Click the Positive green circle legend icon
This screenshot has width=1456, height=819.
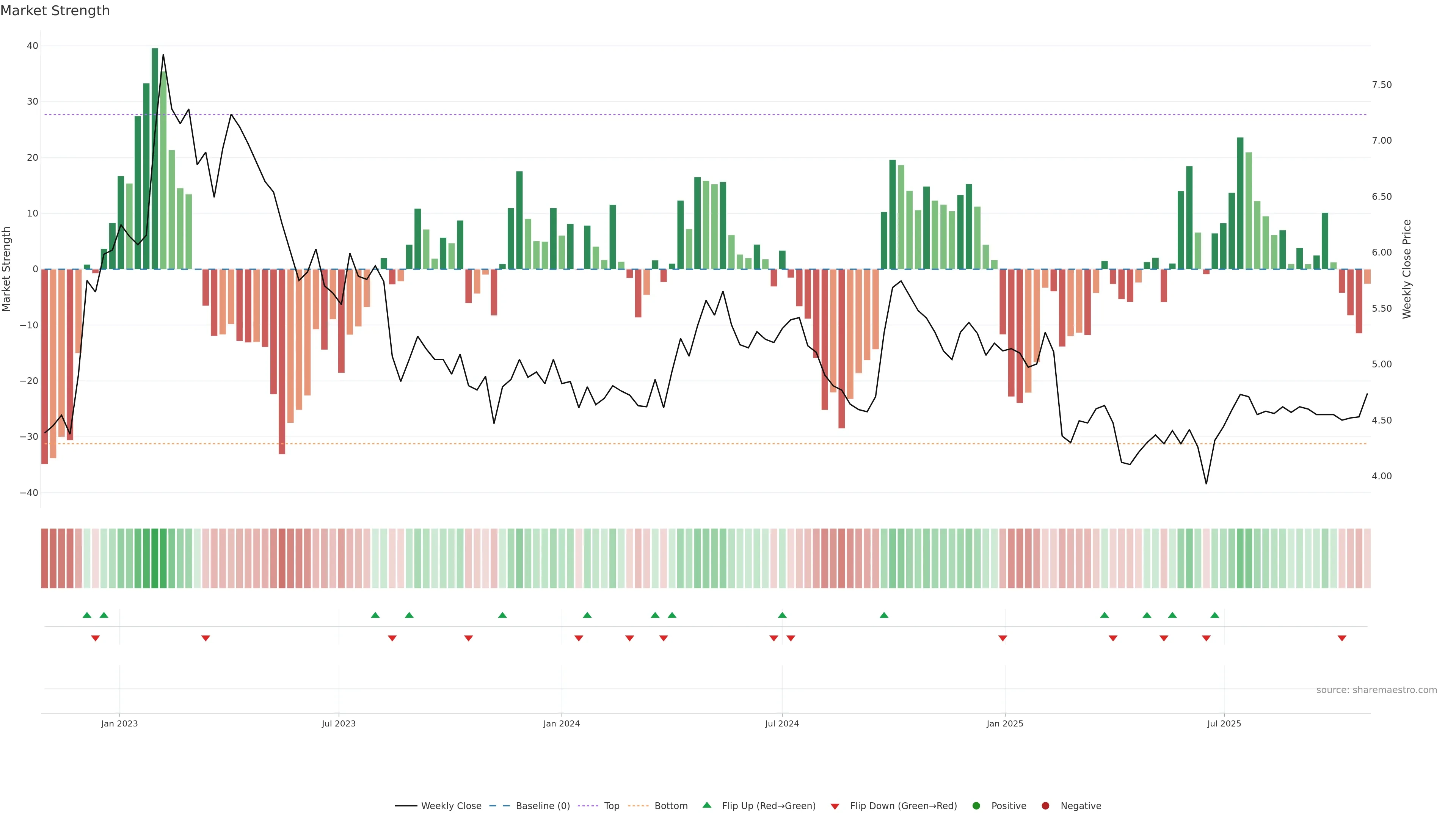click(976, 805)
